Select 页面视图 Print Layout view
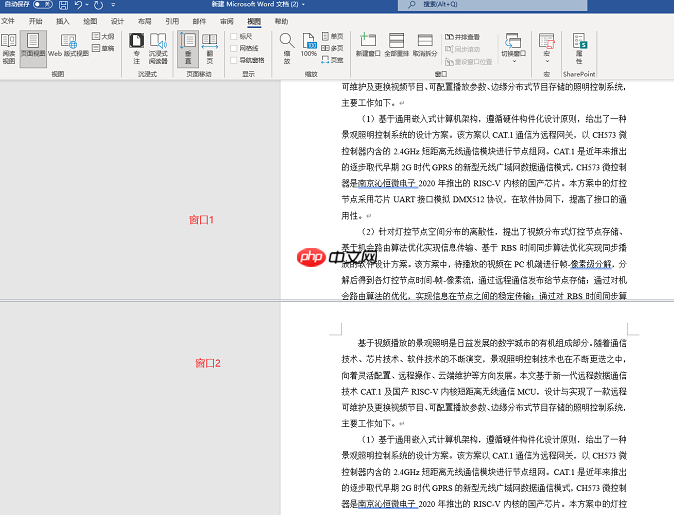 [x=33, y=48]
